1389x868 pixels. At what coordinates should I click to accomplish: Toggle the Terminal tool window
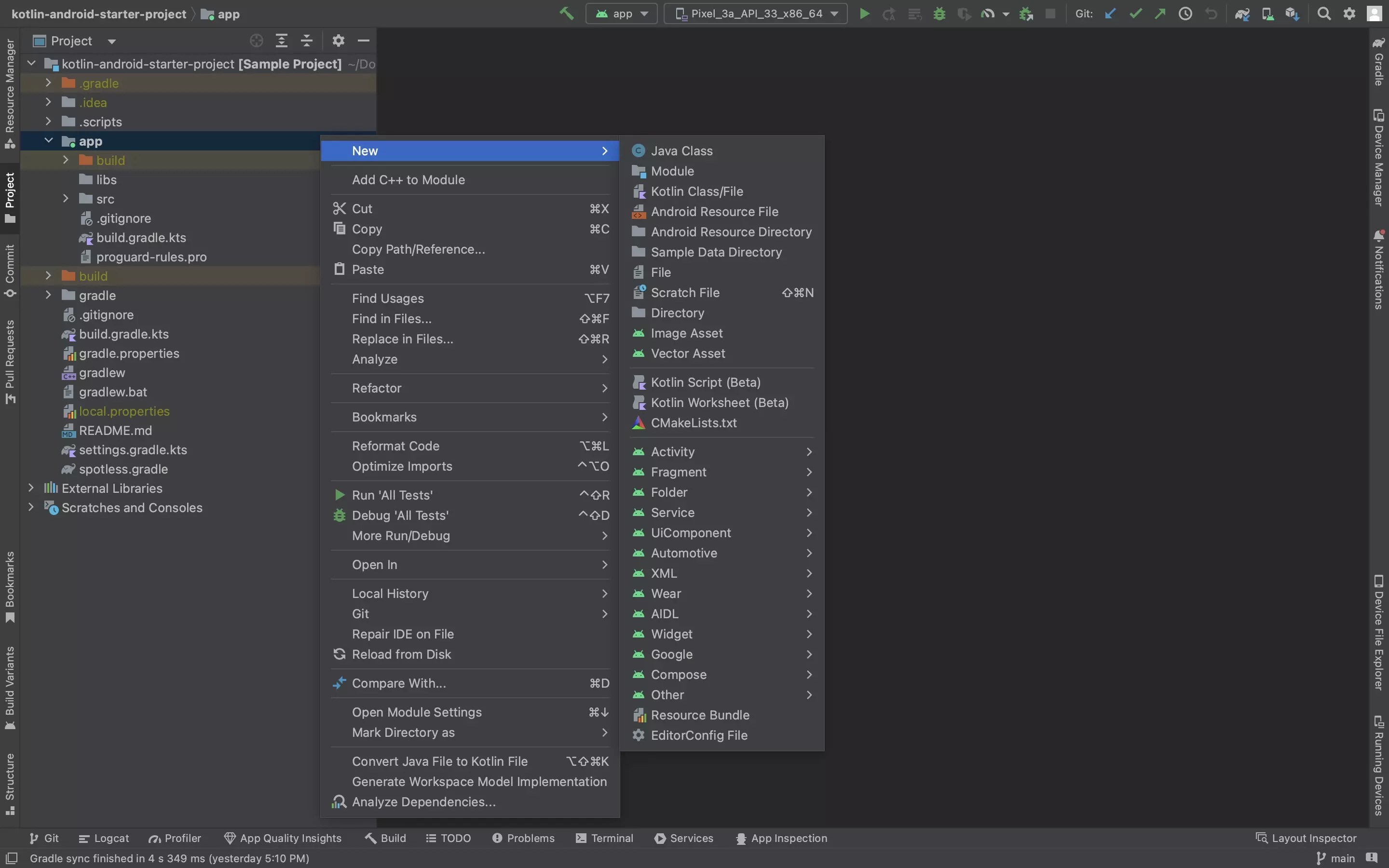coord(604,838)
